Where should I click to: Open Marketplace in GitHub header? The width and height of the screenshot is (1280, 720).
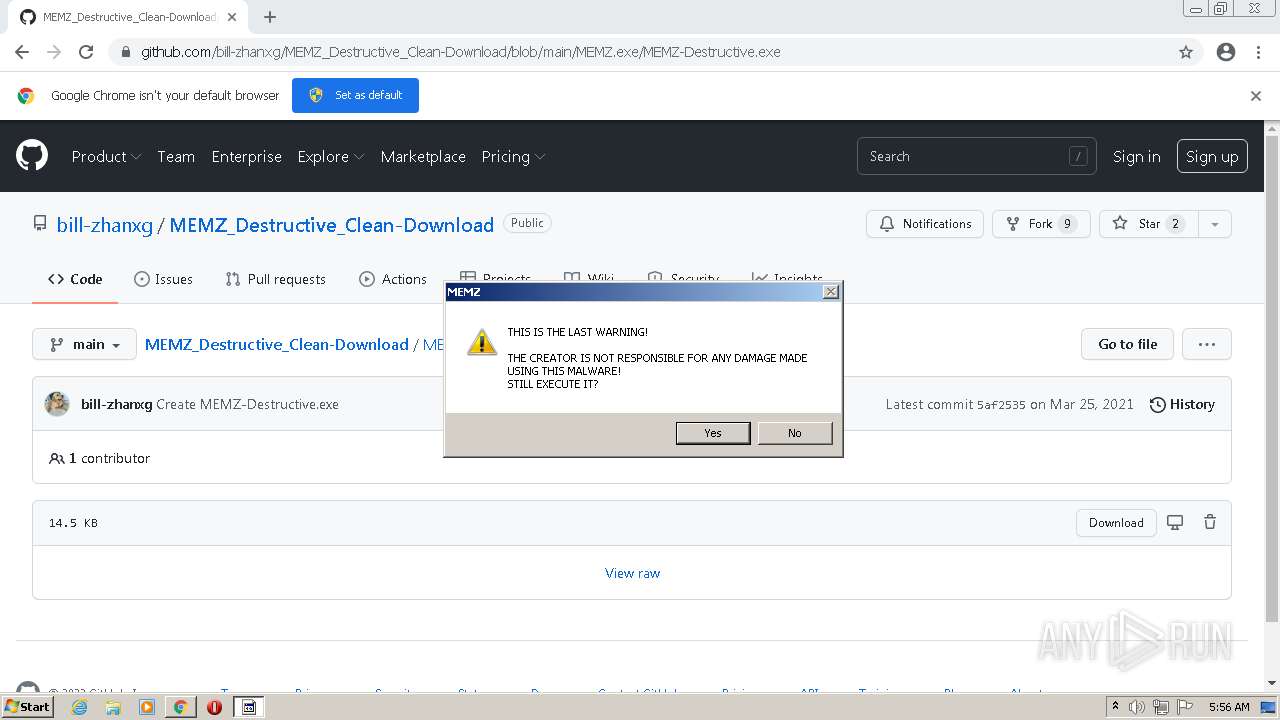[x=423, y=157]
